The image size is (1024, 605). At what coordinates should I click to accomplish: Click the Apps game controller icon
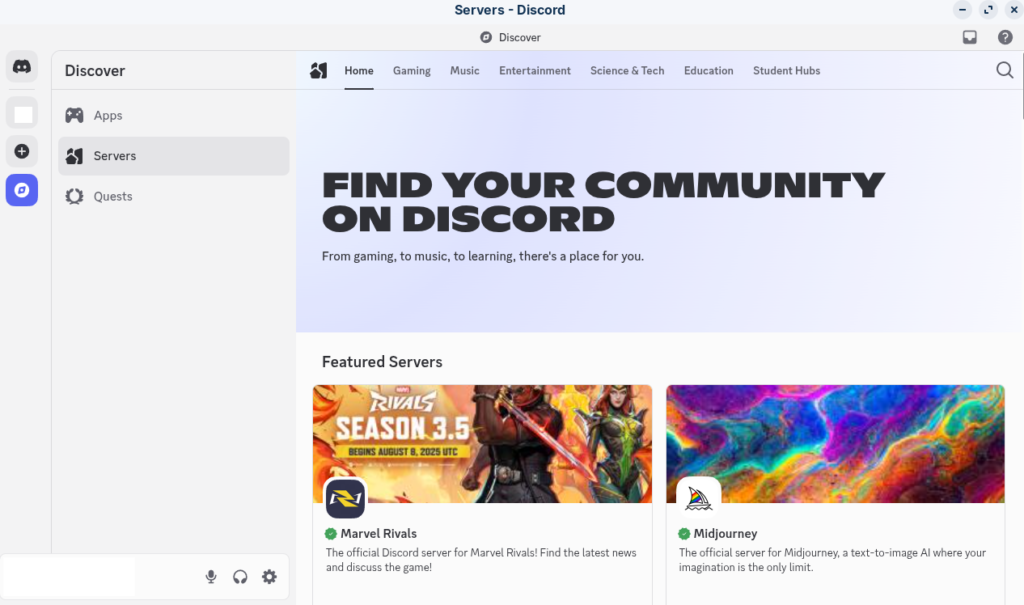click(74, 116)
